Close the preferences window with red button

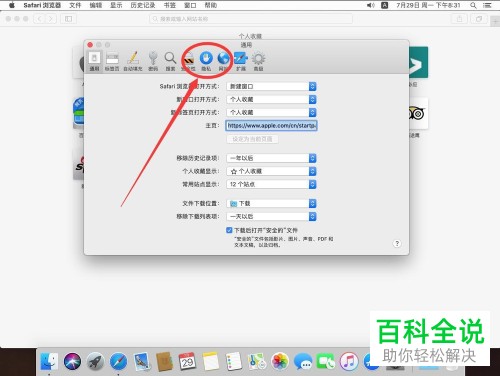pyautogui.click(x=90, y=45)
